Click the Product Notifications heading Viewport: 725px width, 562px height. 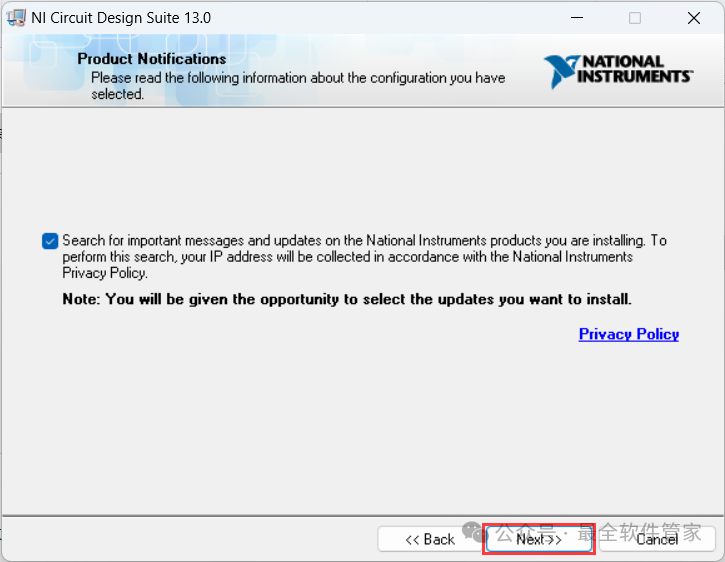(x=152, y=59)
